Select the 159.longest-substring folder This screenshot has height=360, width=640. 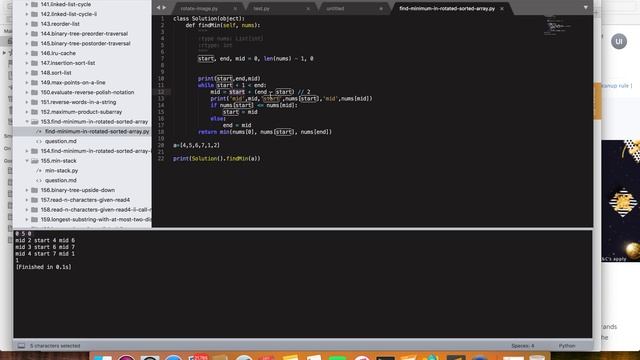(x=96, y=220)
